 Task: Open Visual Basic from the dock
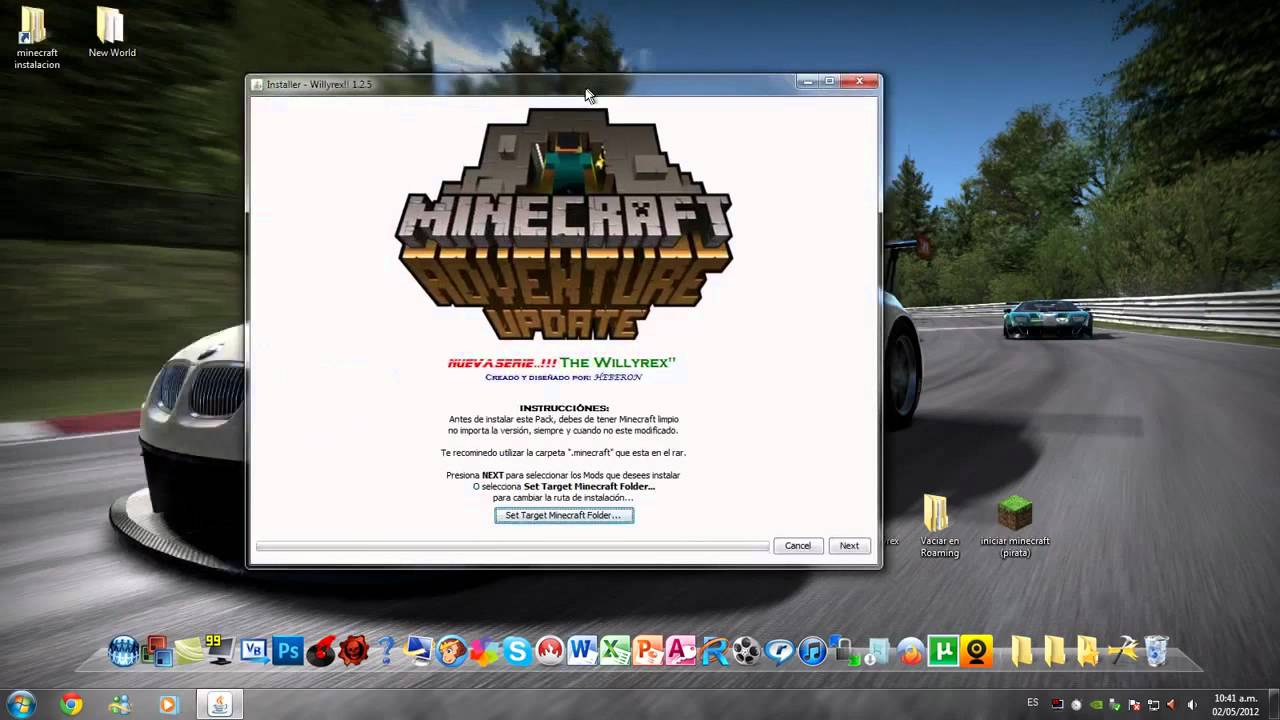click(x=254, y=652)
